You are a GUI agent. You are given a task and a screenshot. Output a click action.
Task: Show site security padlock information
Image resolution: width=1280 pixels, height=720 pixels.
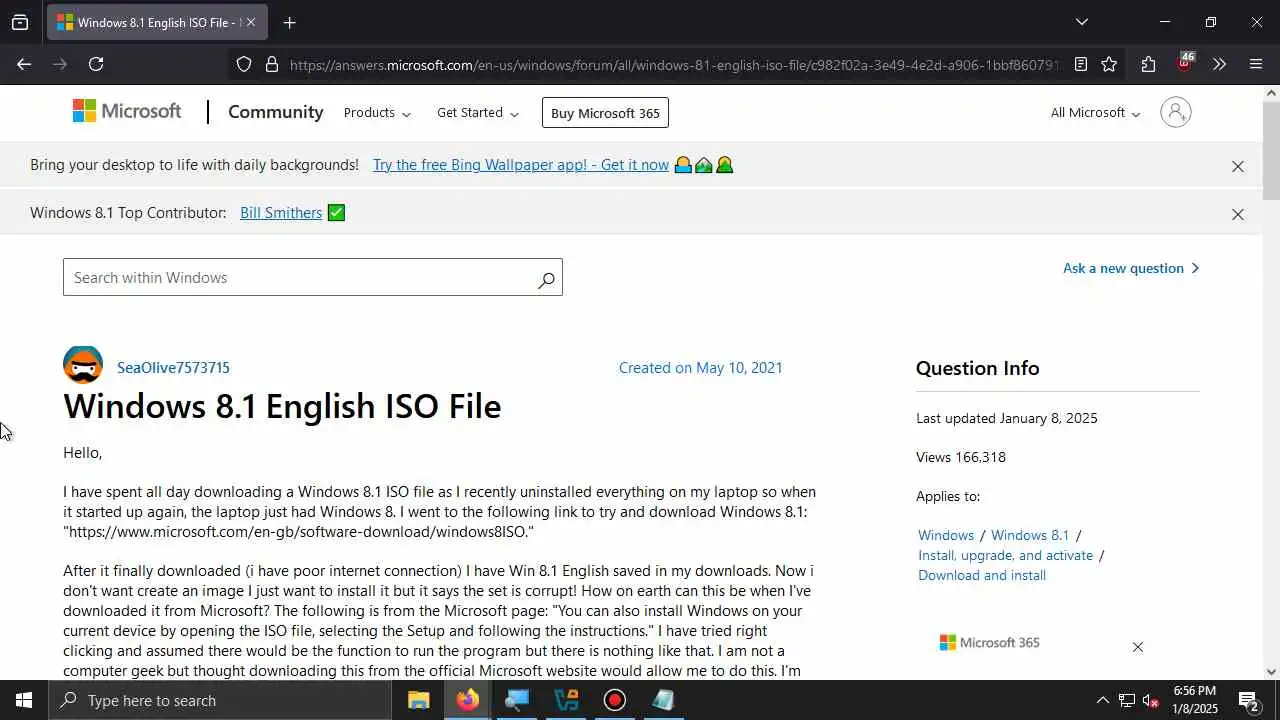[x=271, y=64]
